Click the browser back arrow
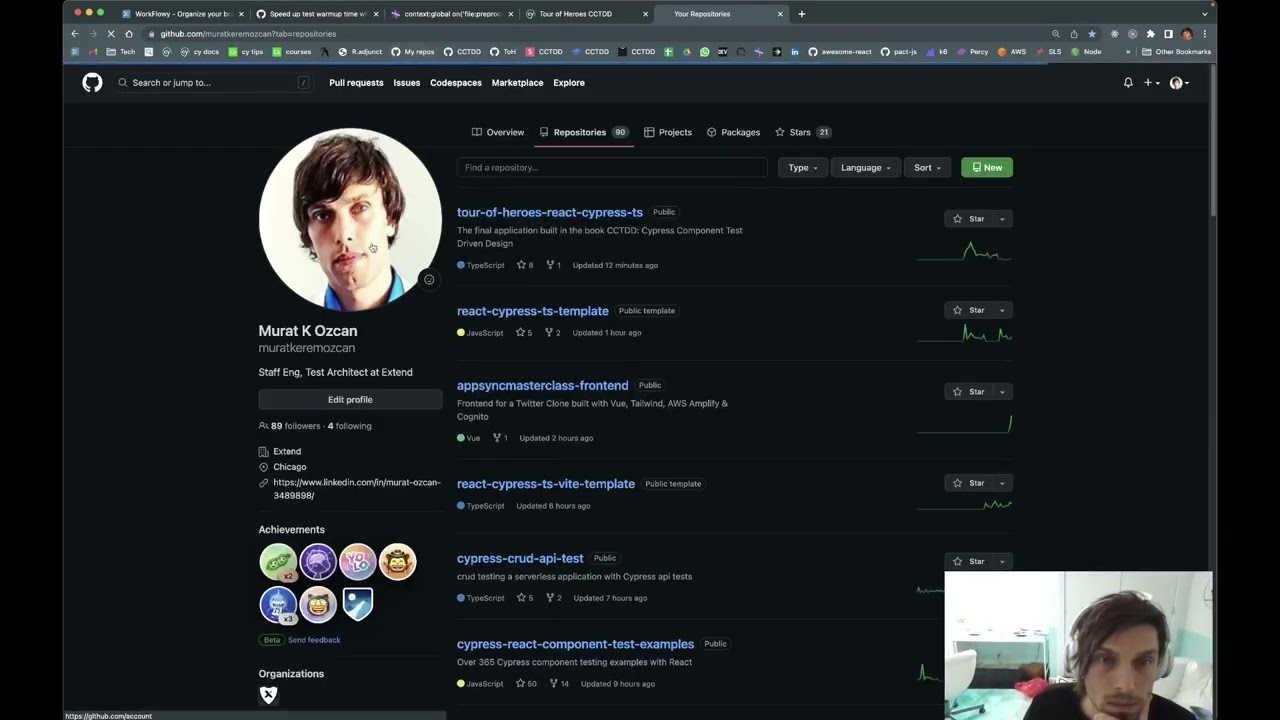 click(75, 34)
